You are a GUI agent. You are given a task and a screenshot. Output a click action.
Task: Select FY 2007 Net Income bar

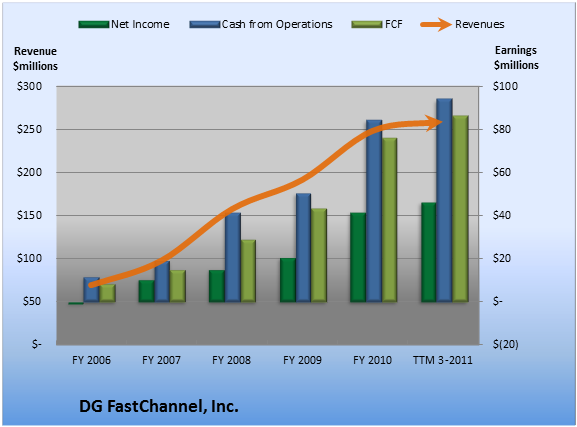(146, 291)
